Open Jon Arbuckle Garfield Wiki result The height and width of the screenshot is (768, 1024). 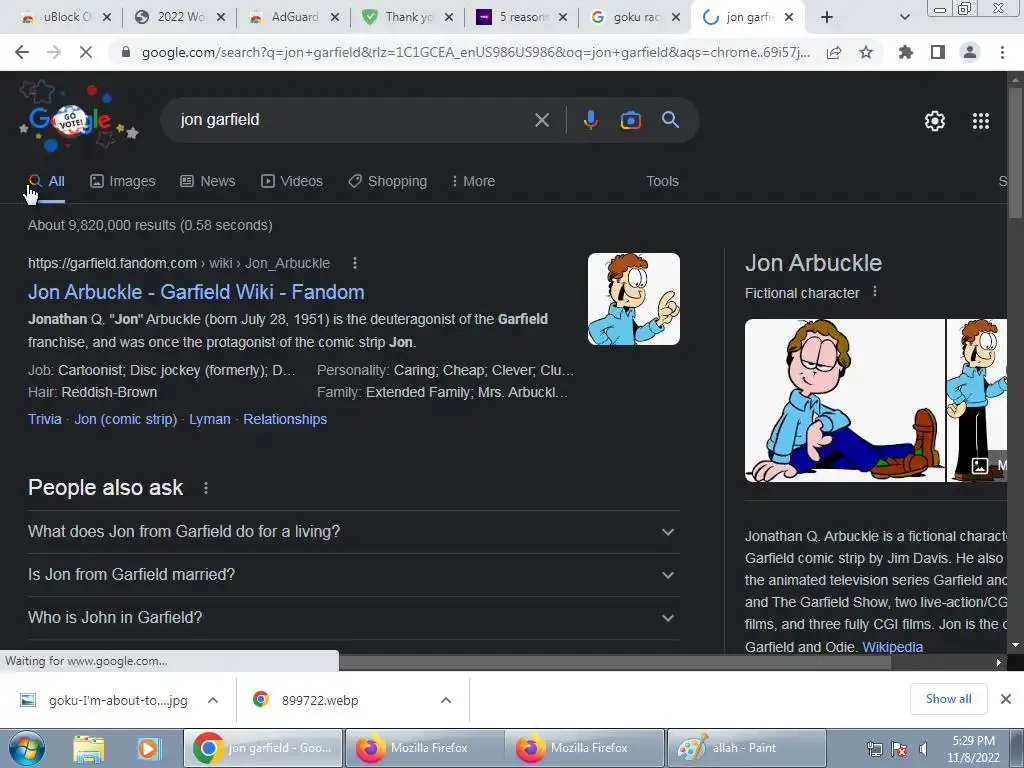pyautogui.click(x=196, y=292)
